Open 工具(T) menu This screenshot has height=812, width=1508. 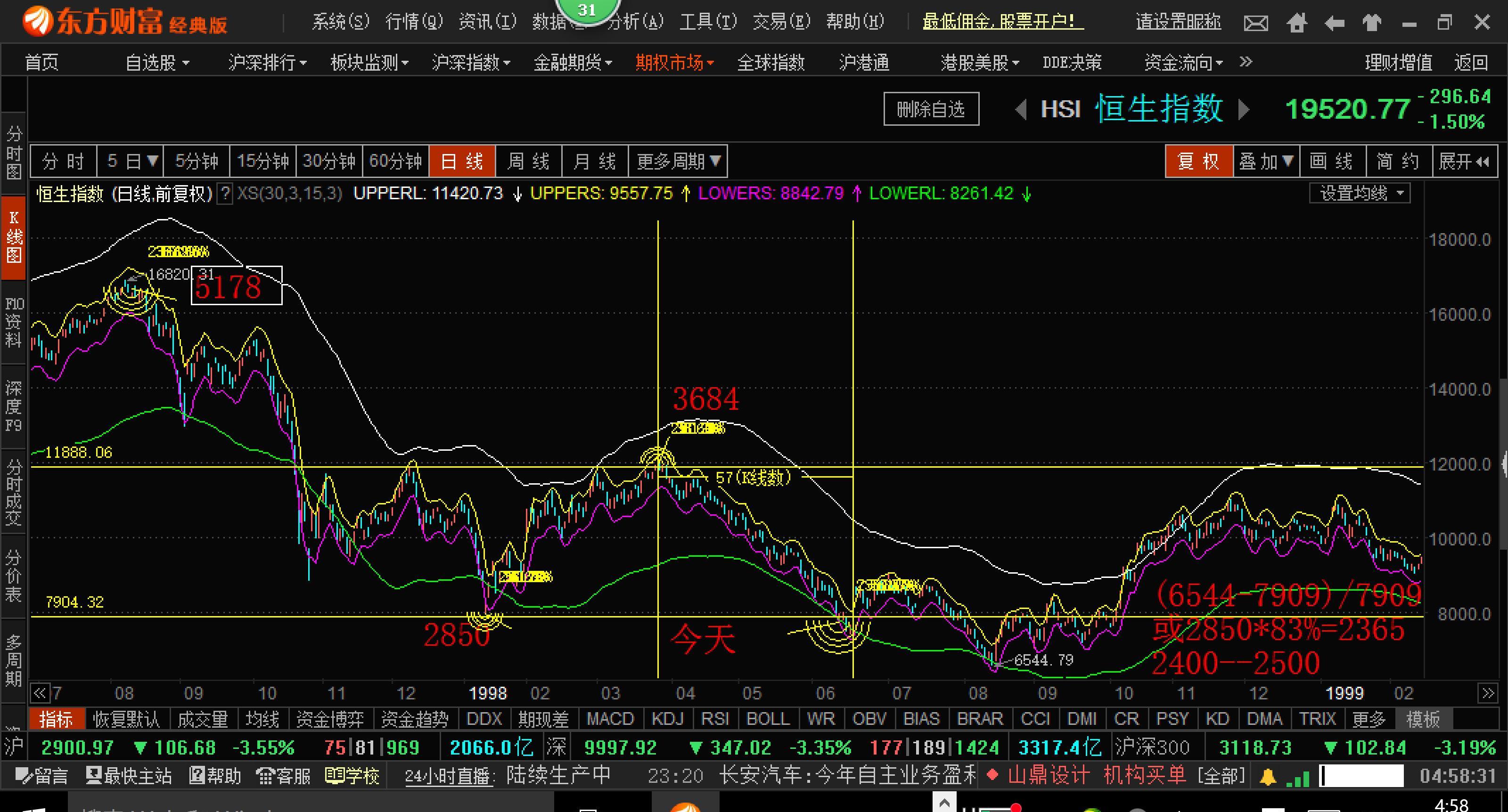(x=708, y=22)
